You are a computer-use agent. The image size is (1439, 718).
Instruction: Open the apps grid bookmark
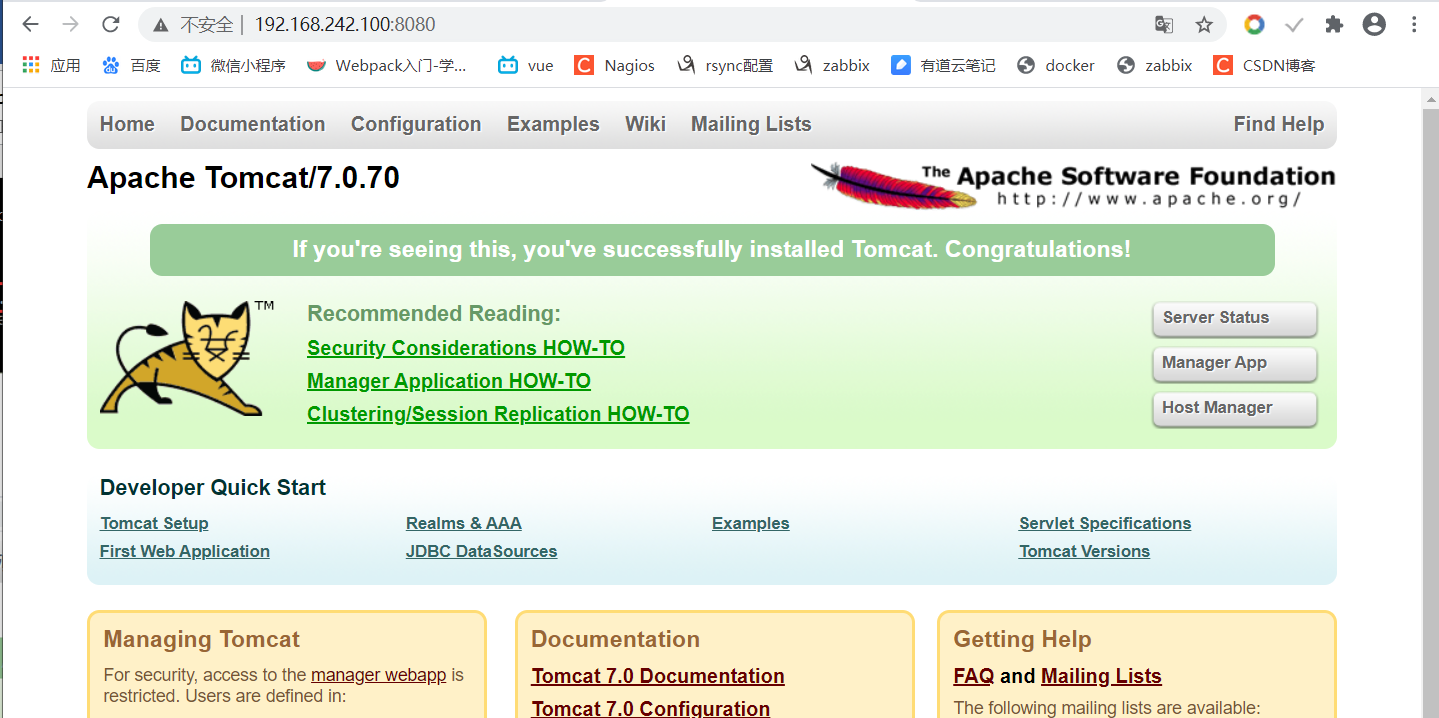(51, 65)
